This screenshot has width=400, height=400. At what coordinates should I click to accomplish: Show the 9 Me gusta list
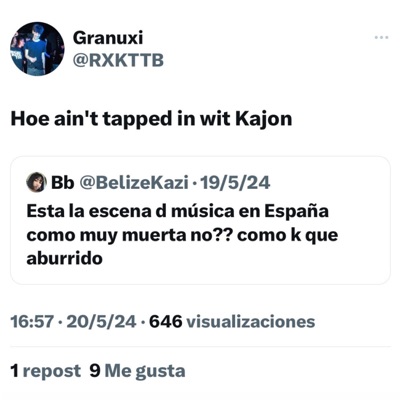click(x=137, y=371)
